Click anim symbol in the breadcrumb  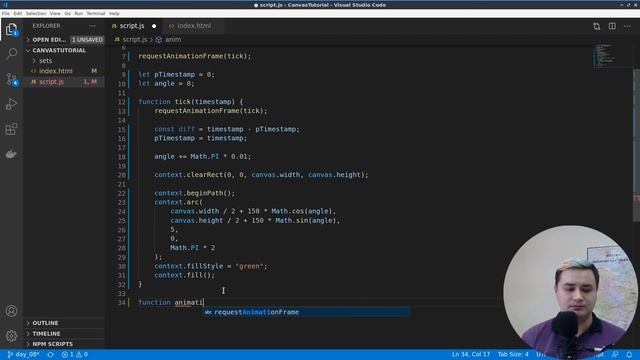pos(173,40)
